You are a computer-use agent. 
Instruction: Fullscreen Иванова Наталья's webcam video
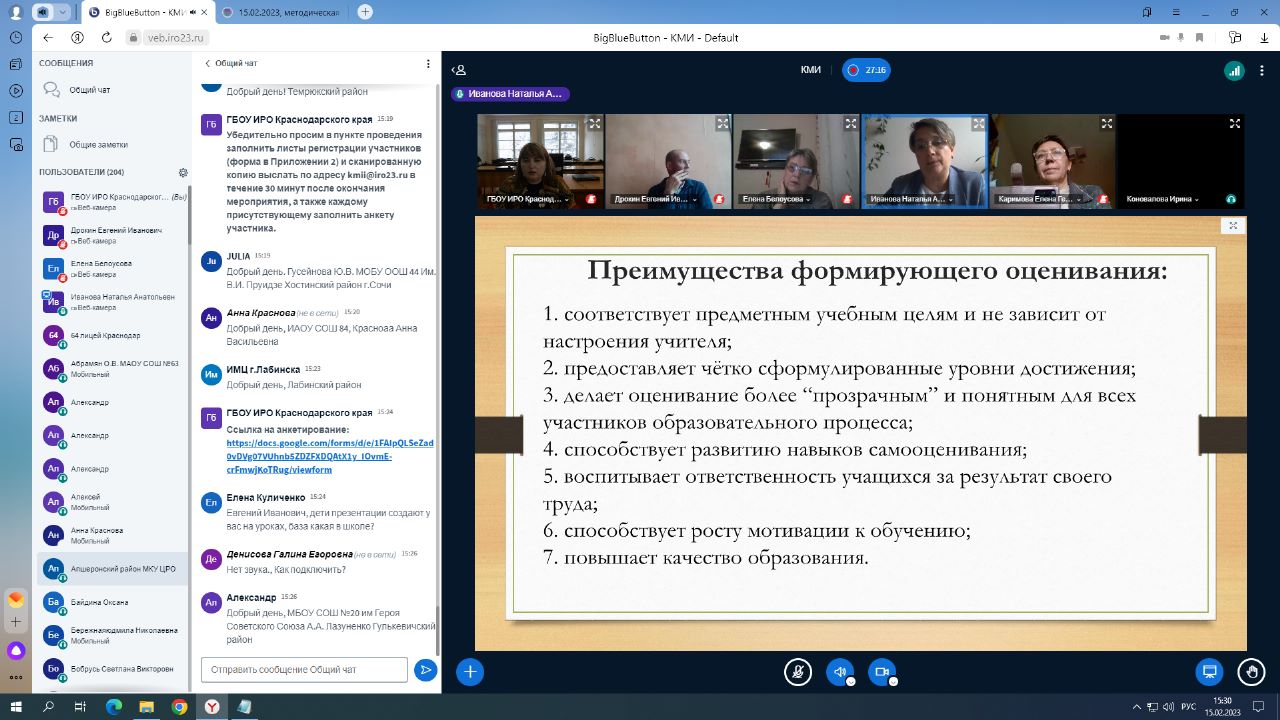pos(979,124)
